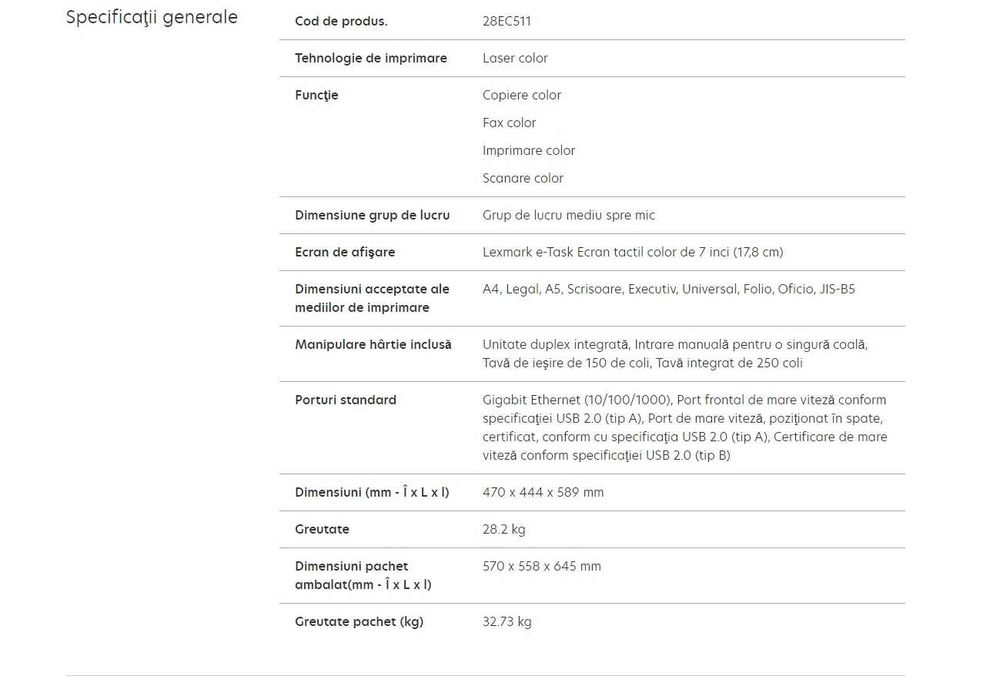Click the weight value 28.2 kg
1000x680 pixels.
point(504,529)
